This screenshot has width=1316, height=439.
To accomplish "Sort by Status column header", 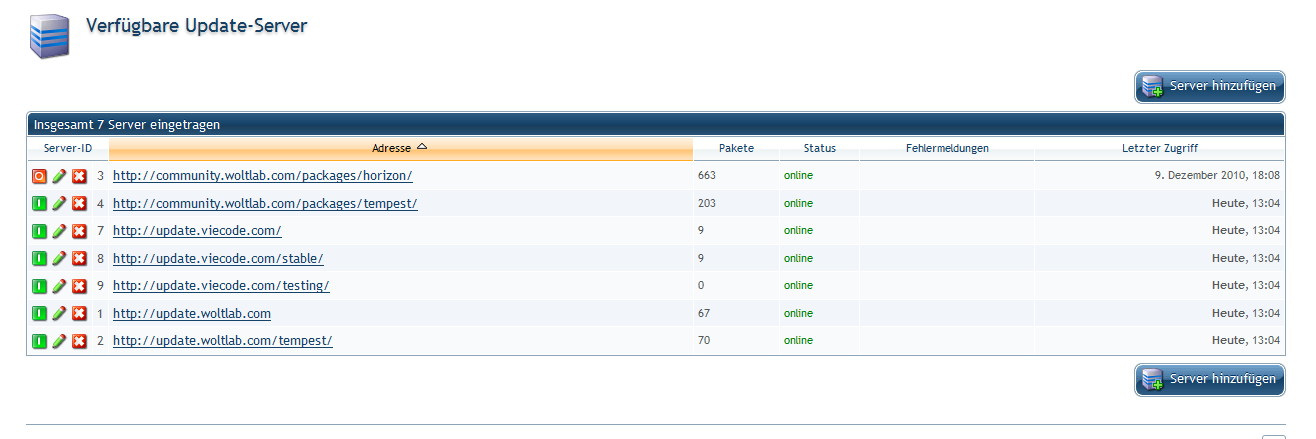I will 819,148.
